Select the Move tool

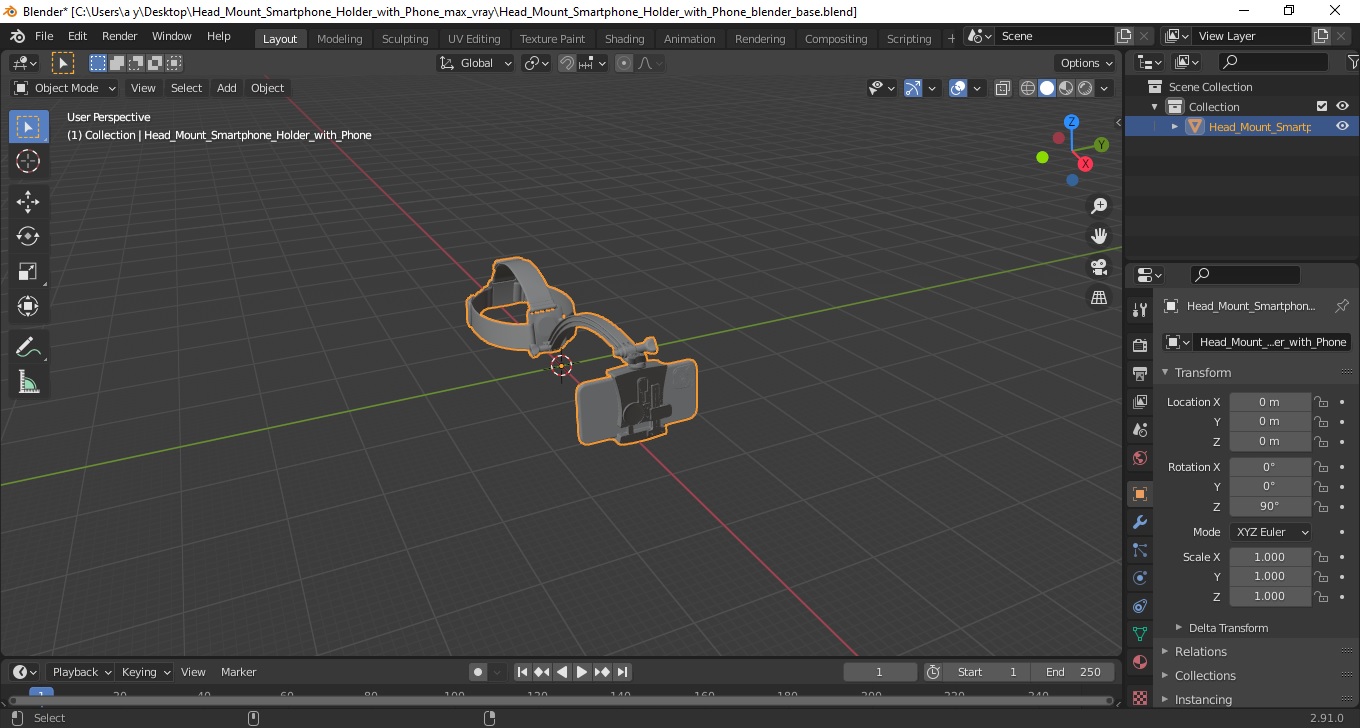28,202
